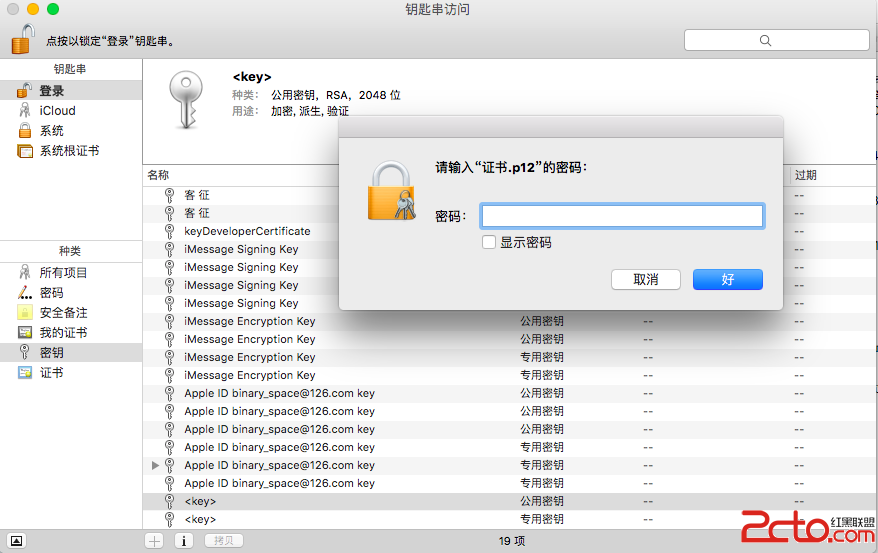Click the search field in toolbar
The height and width of the screenshot is (553, 878).
click(x=776, y=40)
